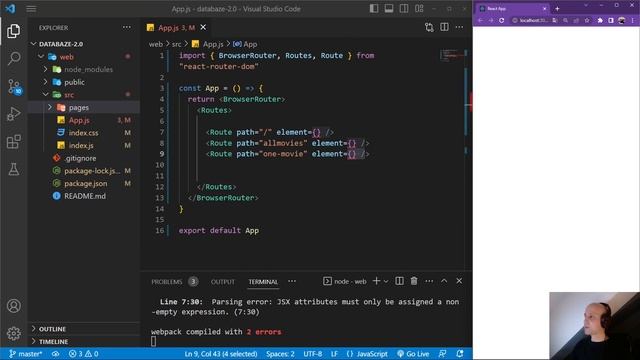Click Spaces: 2 indentation setting
640x360 pixels.
coord(280,354)
